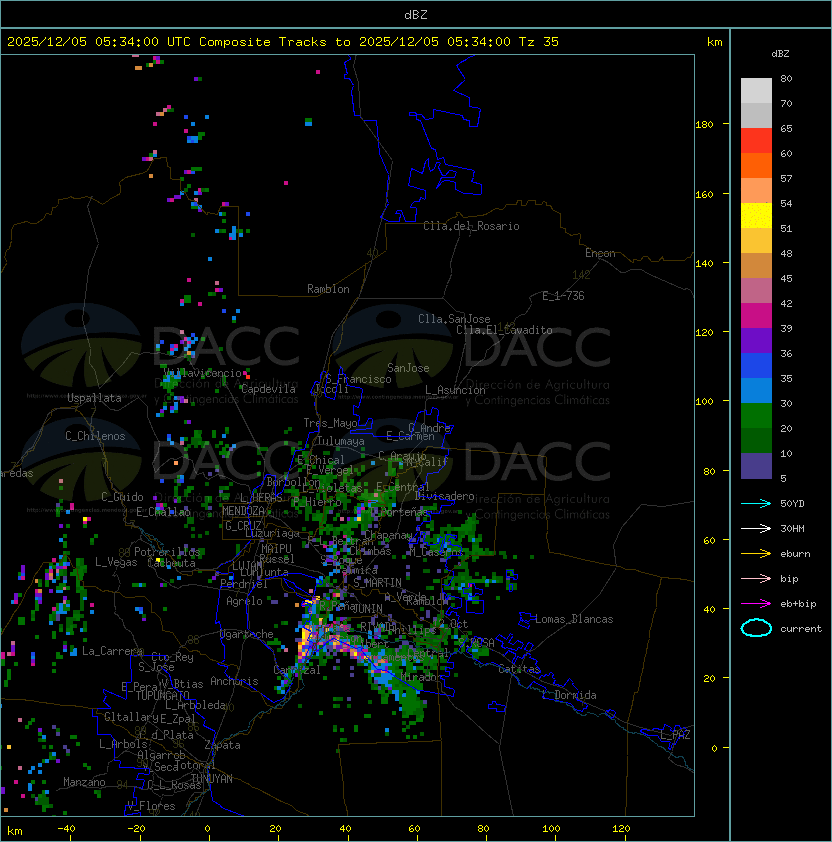Viewport: 832px width, 842px height.
Task: Click the 'L_Asuncion' place label
Action: tap(455, 390)
